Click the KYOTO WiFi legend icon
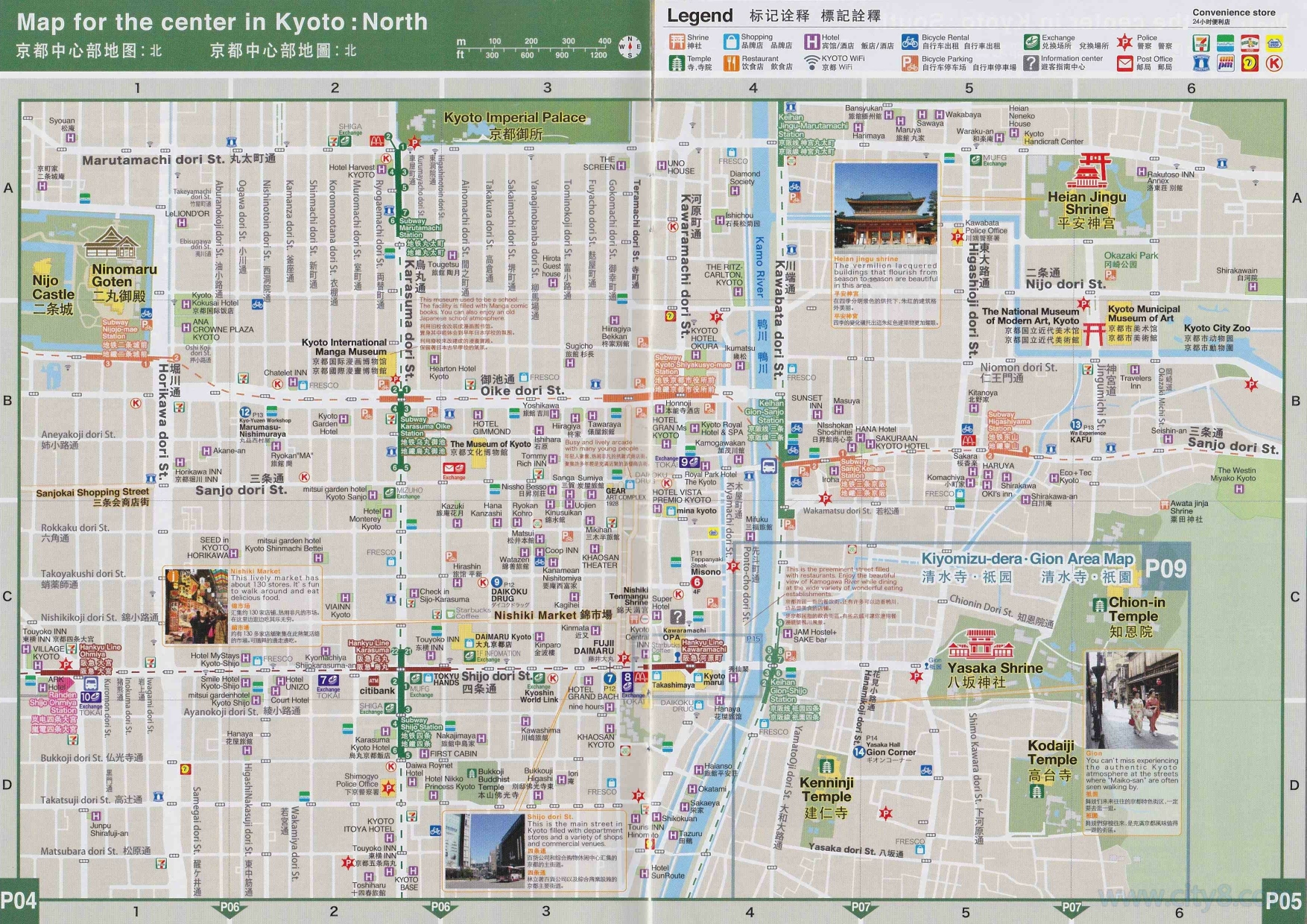This screenshot has height=924, width=1307. click(811, 63)
